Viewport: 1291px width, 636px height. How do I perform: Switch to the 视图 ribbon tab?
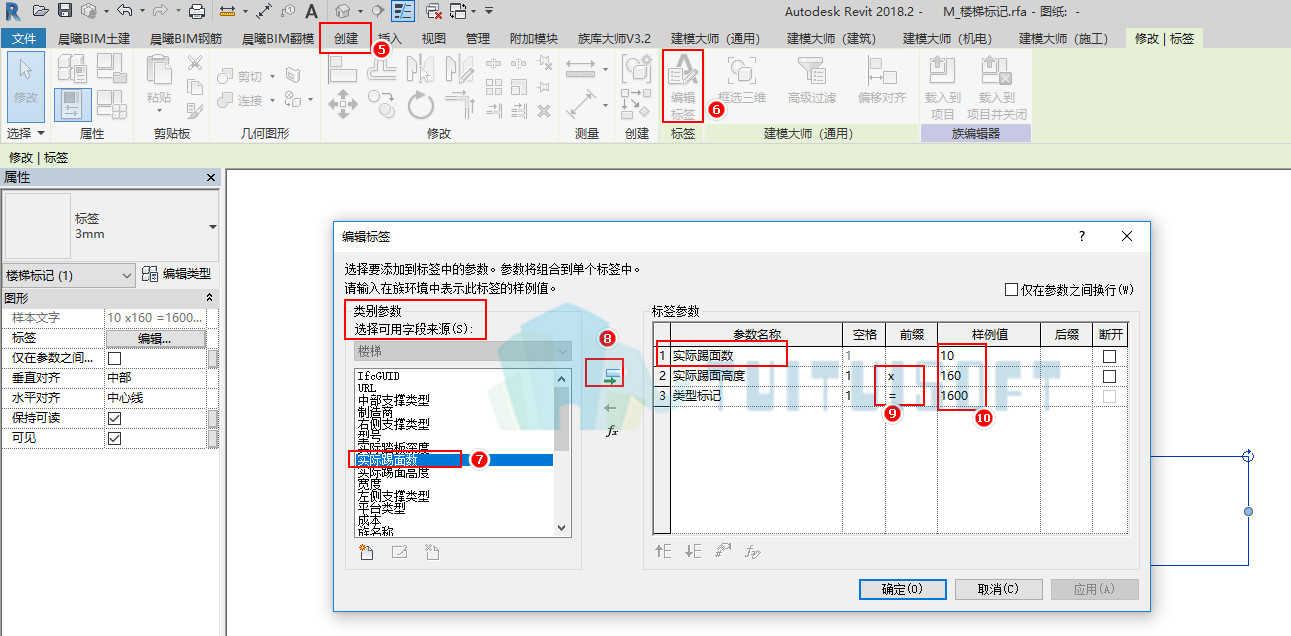point(434,39)
